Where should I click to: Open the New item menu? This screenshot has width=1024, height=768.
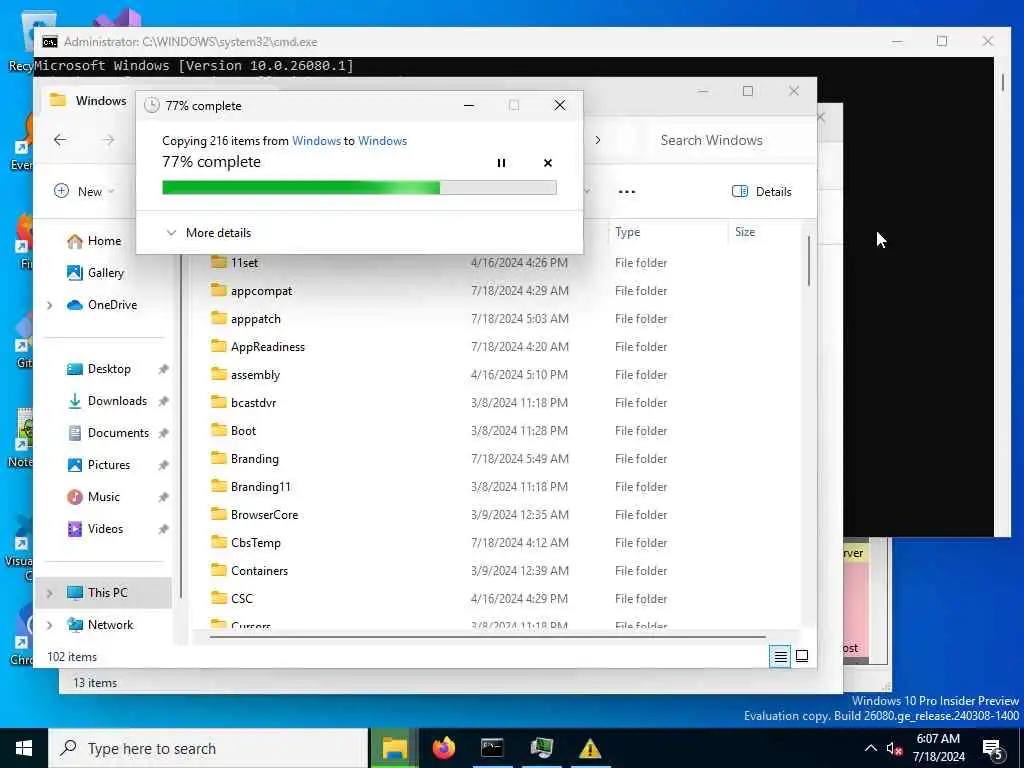pyautogui.click(x=85, y=191)
